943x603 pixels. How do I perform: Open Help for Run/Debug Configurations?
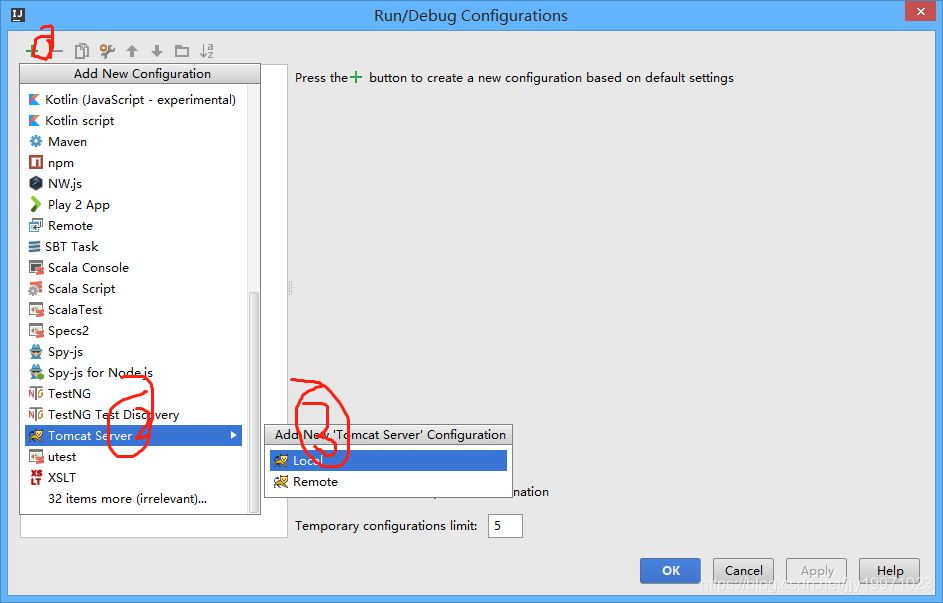coord(889,571)
